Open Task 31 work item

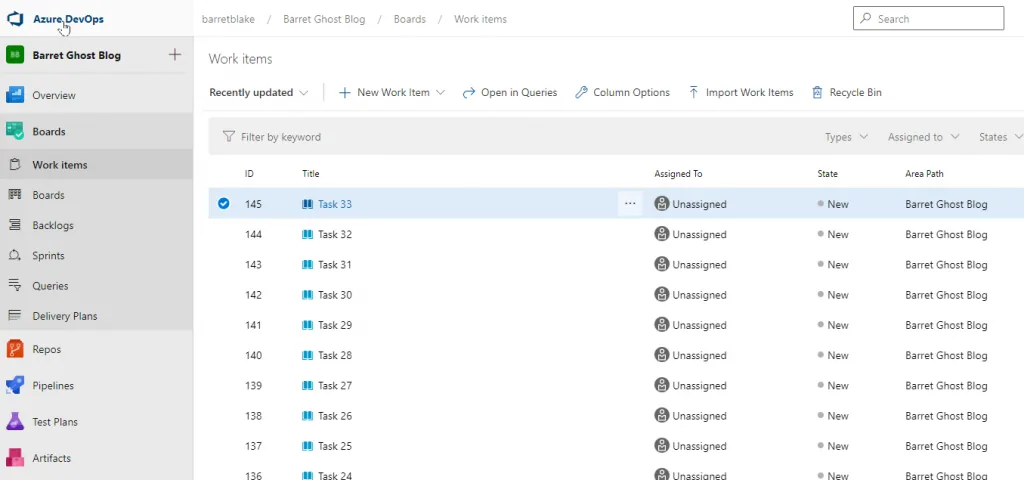point(335,264)
